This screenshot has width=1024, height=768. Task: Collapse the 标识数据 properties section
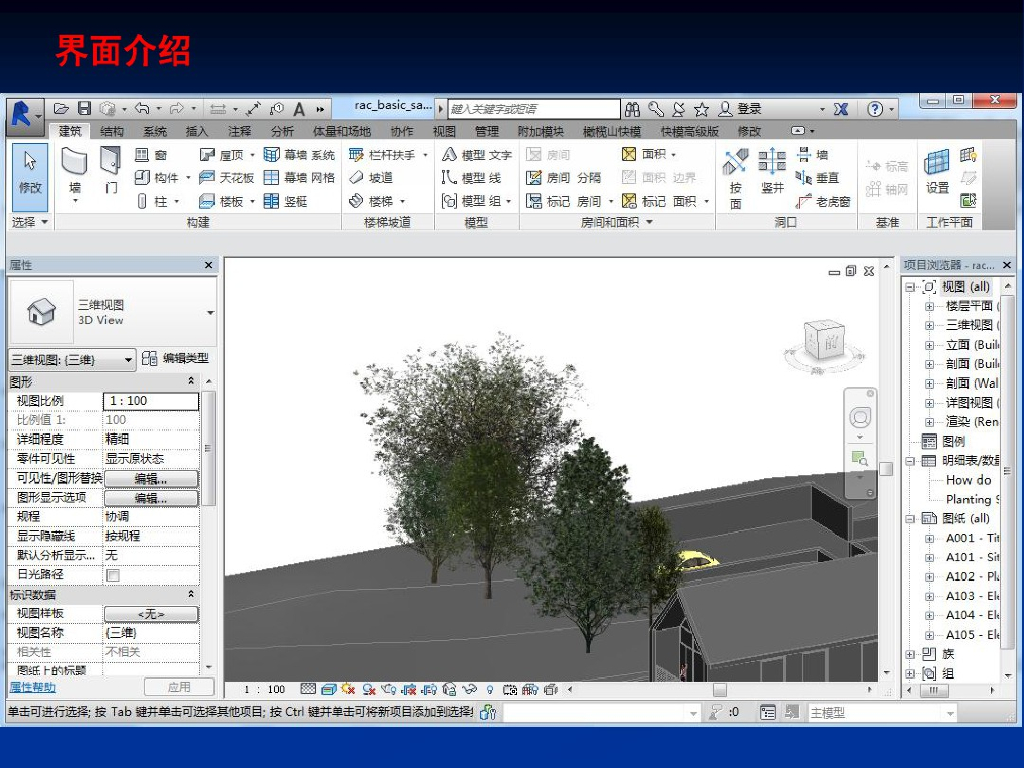coord(191,595)
